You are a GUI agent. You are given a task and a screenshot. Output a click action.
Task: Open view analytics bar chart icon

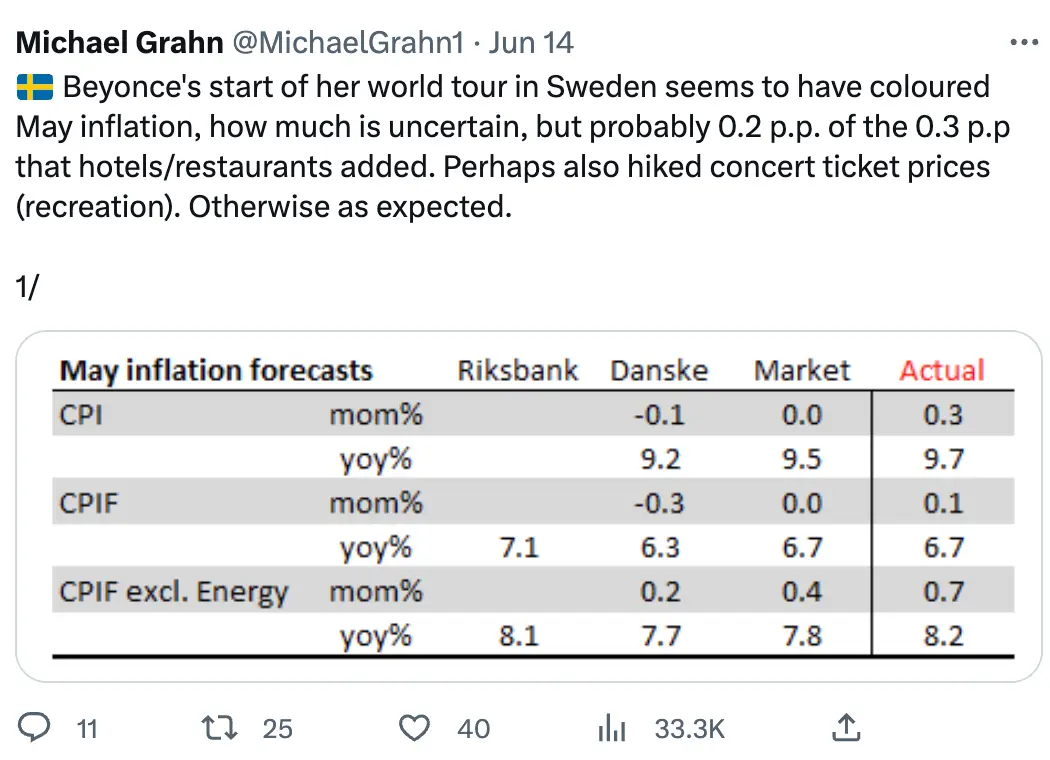[610, 729]
